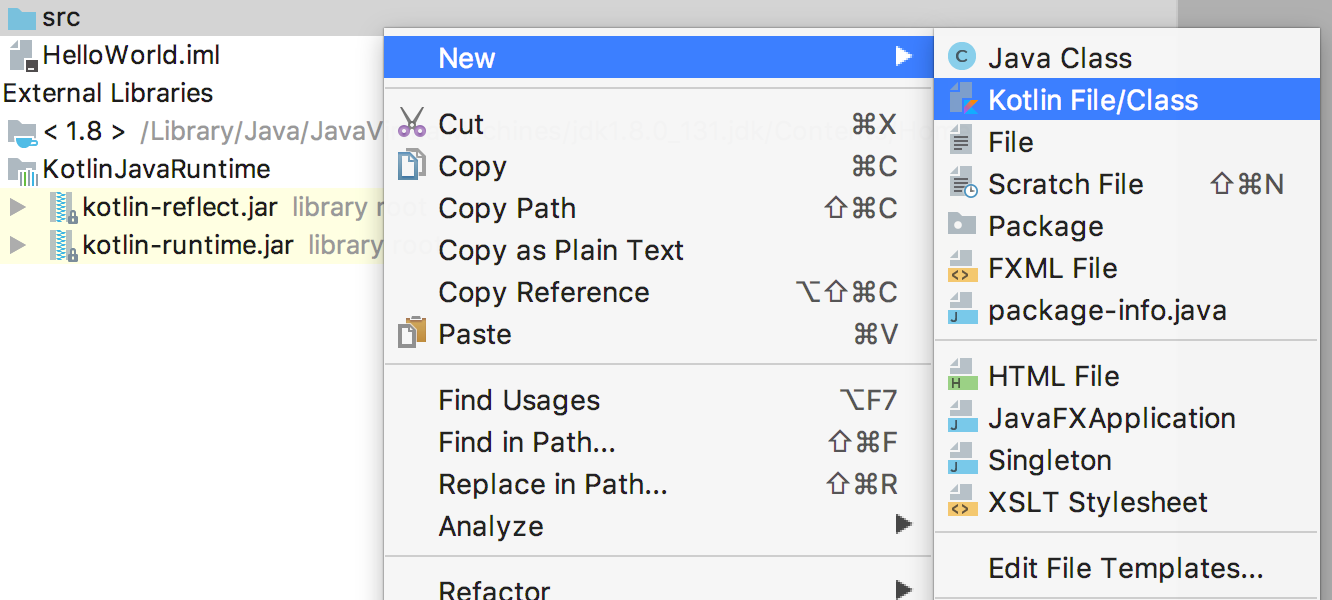Choose Find in Path option
This screenshot has width=1332, height=600.
click(x=515, y=442)
